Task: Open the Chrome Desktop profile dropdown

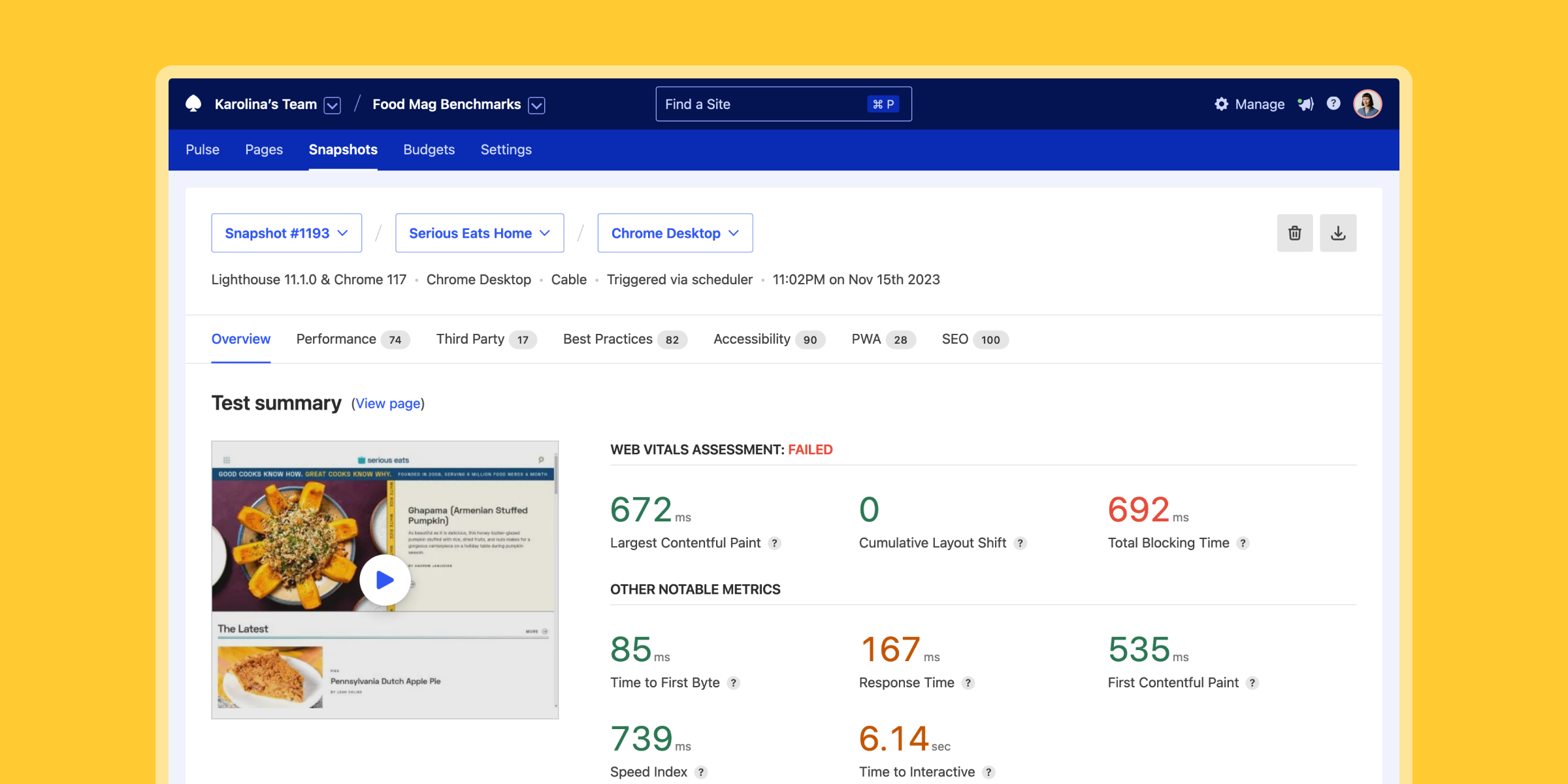Action: 675,233
